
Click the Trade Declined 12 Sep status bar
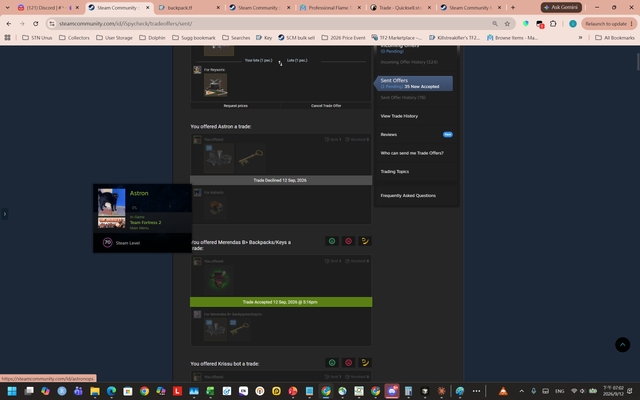(x=281, y=180)
